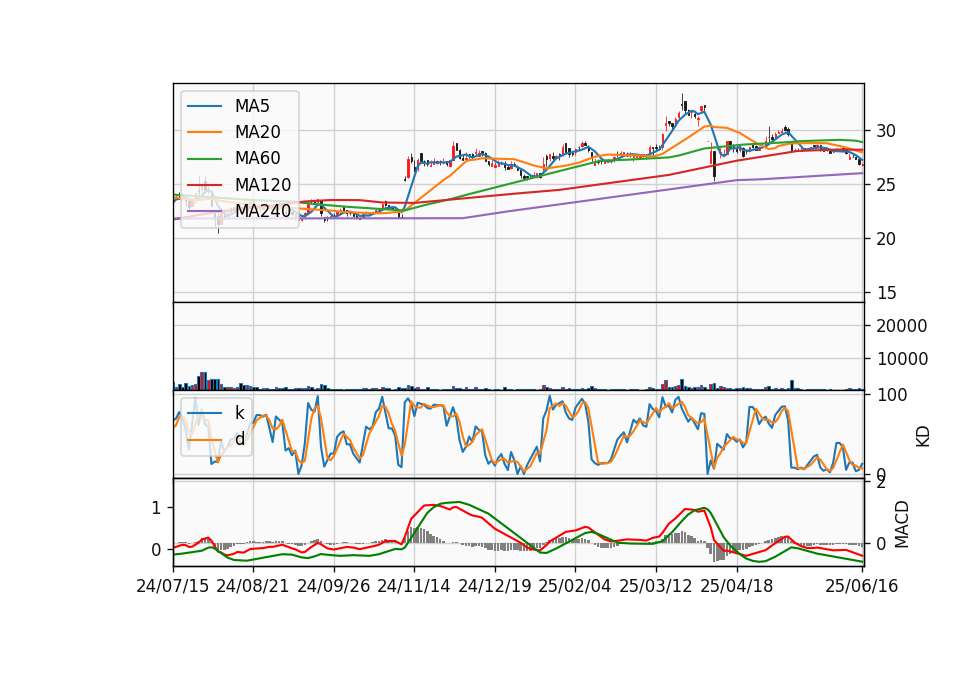Screen dimensions: 960x690
Task: Click the MACD right axis value 2
Action: [x=881, y=483]
